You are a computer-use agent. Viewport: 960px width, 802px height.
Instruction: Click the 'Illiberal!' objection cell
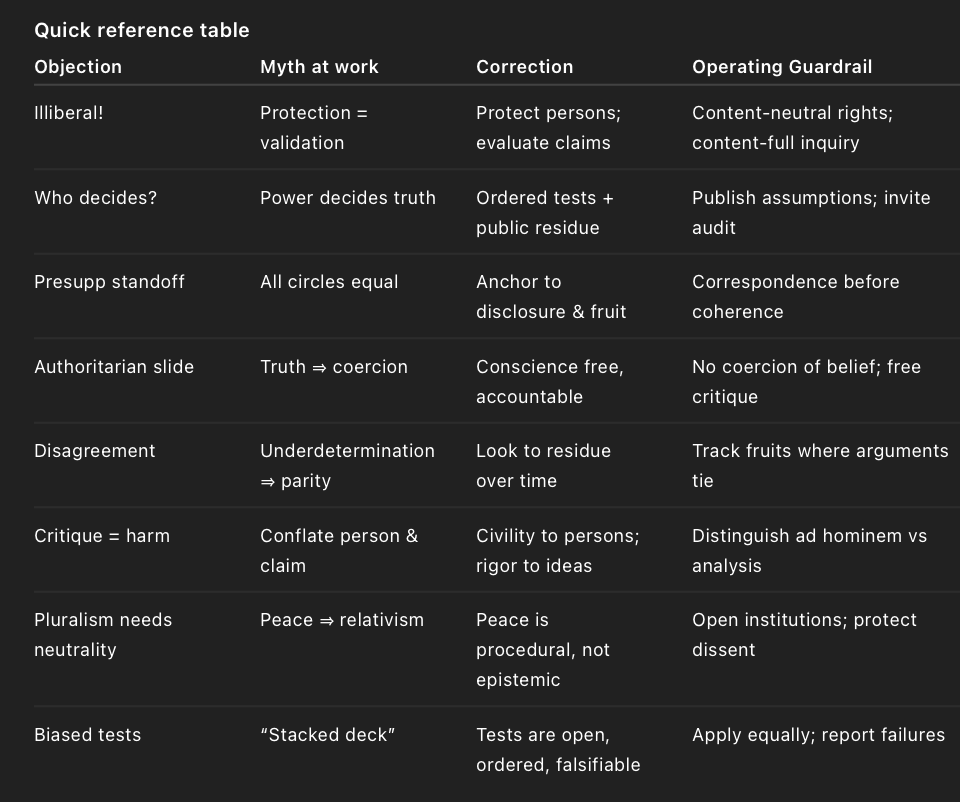pyautogui.click(x=69, y=113)
